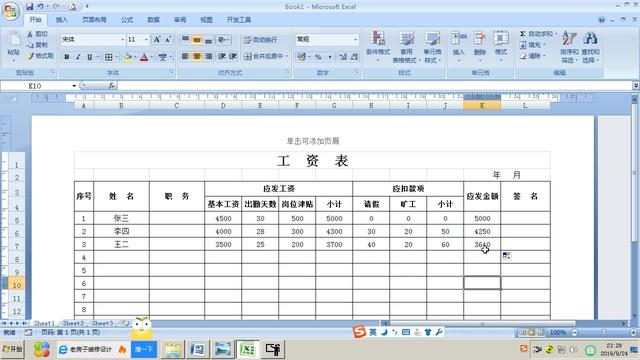This screenshot has height=360, width=640.
Task: Switch to the 数据 ribbon tab
Action: tap(153, 20)
